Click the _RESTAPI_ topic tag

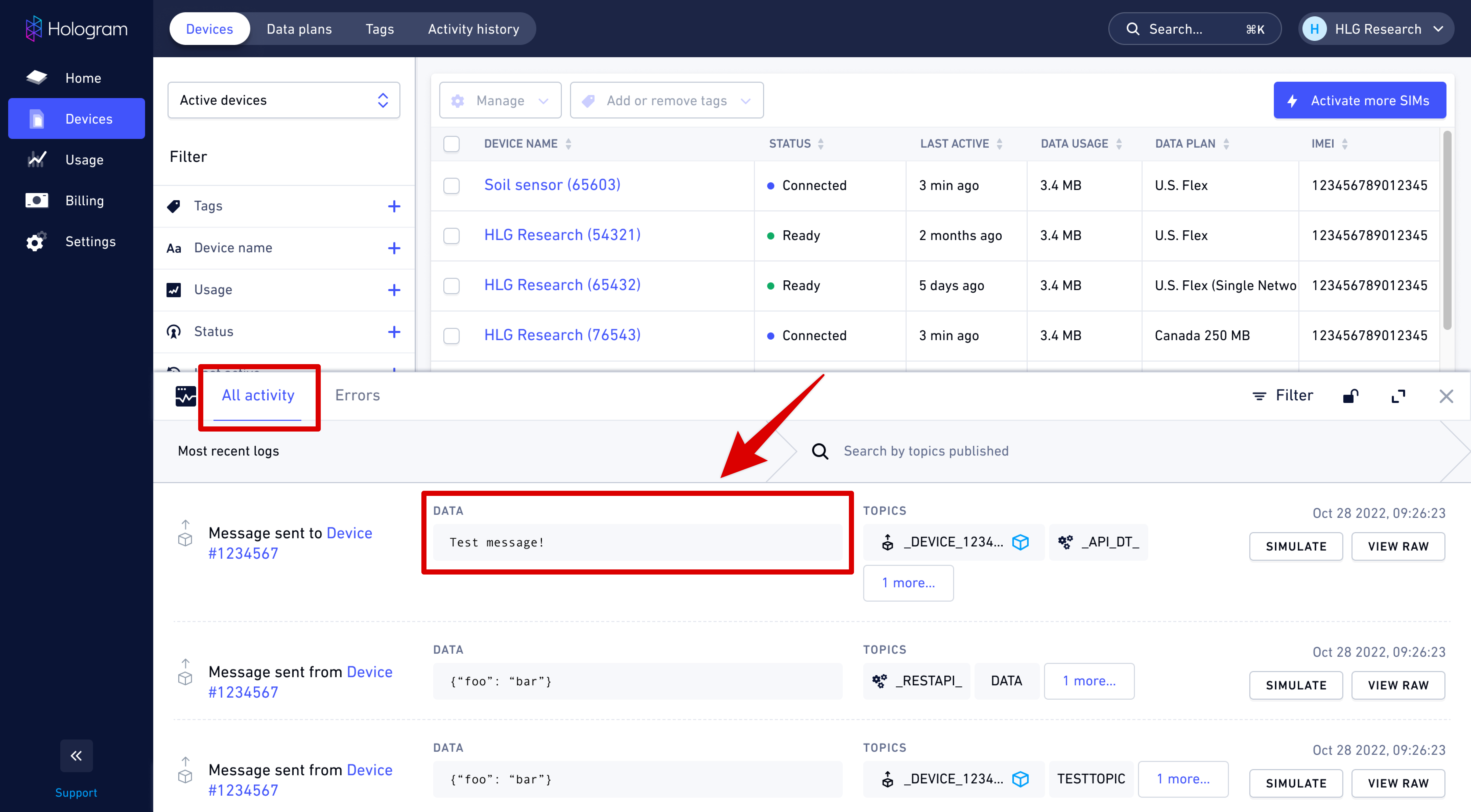click(917, 681)
